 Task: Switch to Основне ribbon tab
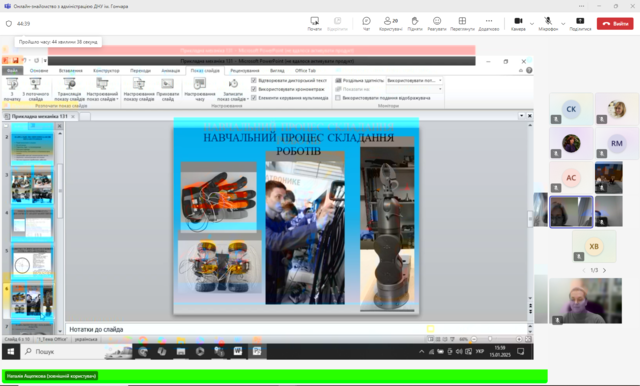39,71
